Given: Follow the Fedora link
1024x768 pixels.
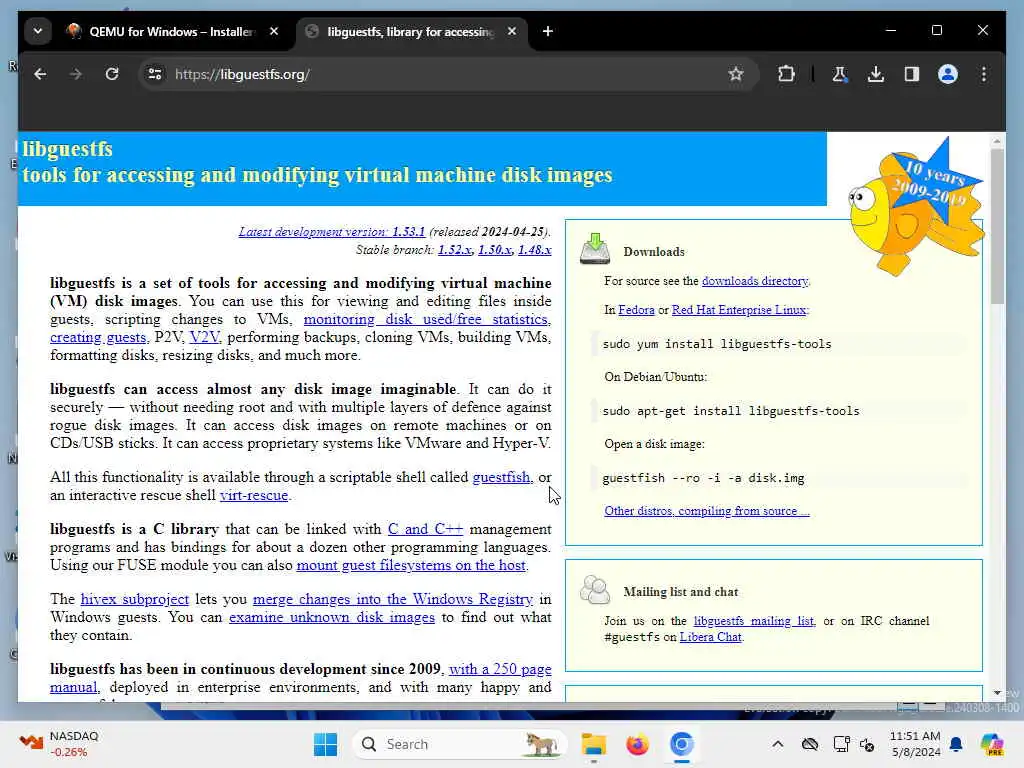Looking at the screenshot, I should point(636,310).
